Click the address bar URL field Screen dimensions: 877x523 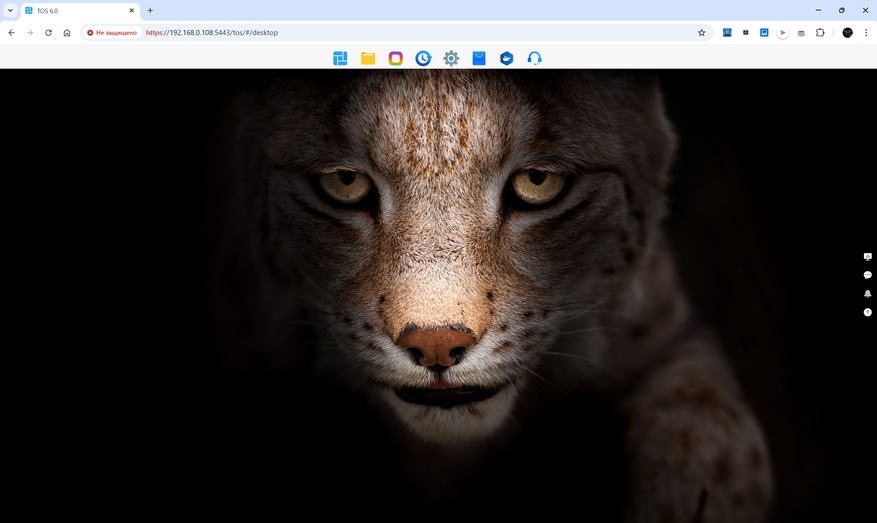click(400, 33)
